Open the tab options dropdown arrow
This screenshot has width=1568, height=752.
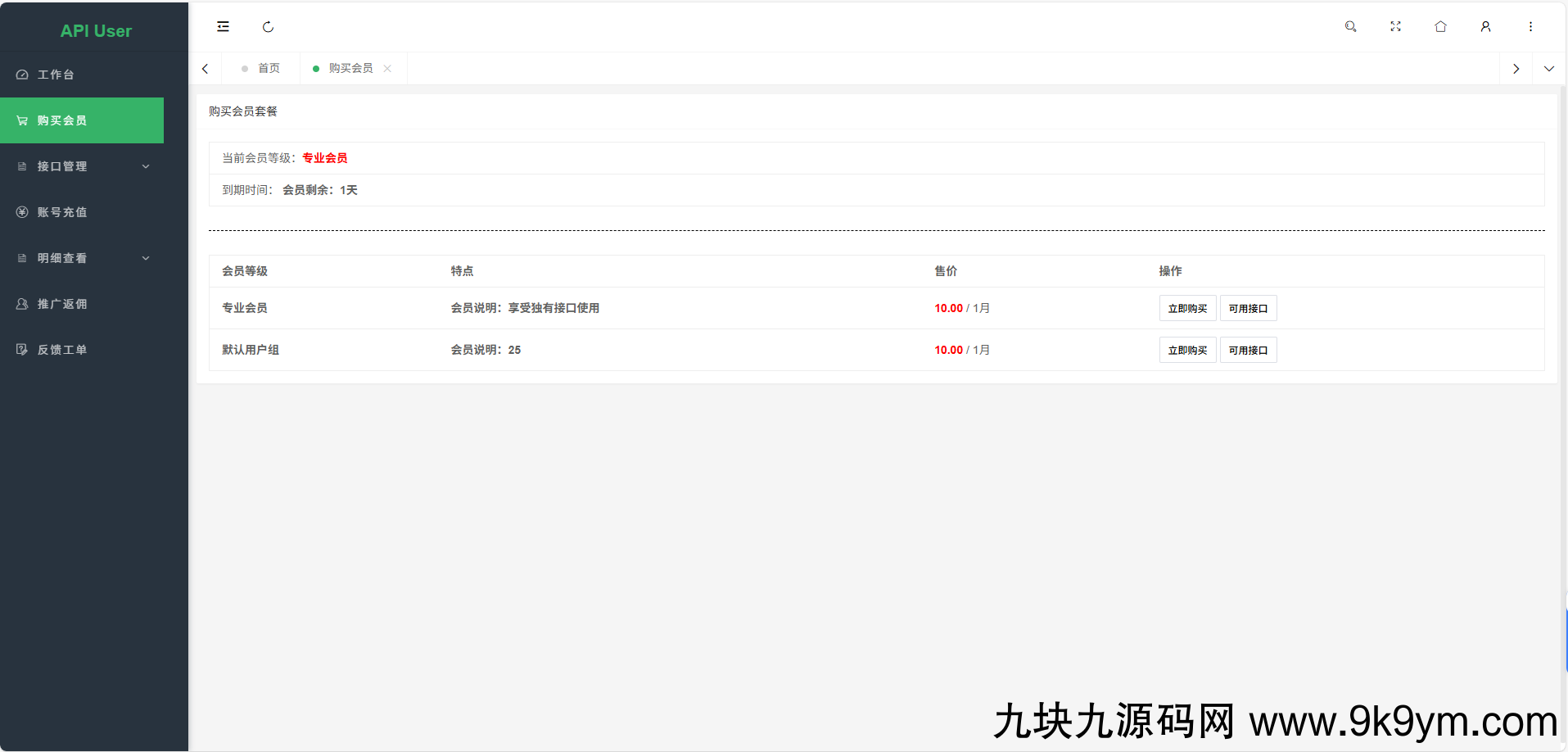tap(1548, 69)
